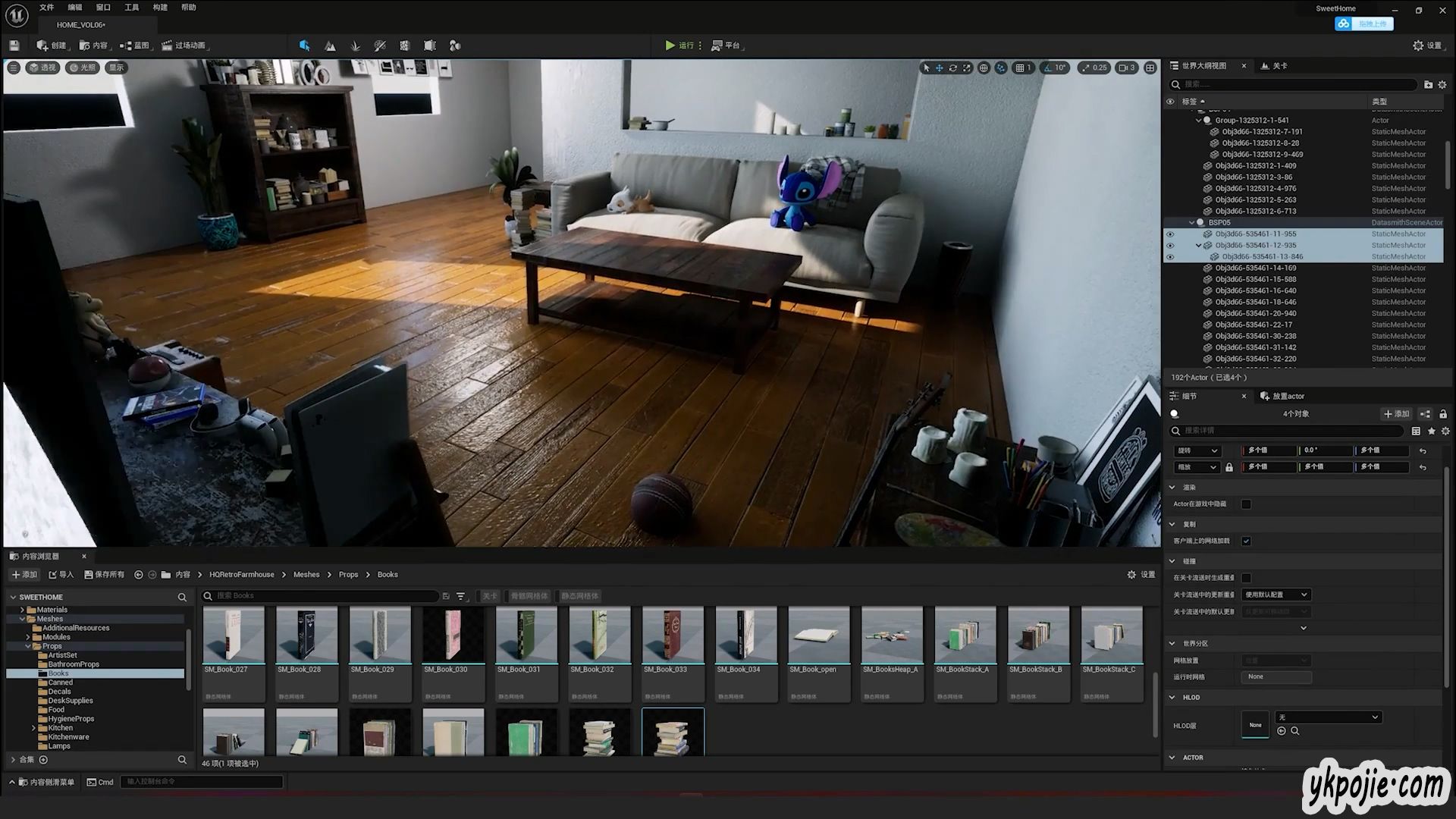Image resolution: width=1456 pixels, height=819 pixels.
Task: Click the Import button in Content Browser
Action: click(61, 575)
